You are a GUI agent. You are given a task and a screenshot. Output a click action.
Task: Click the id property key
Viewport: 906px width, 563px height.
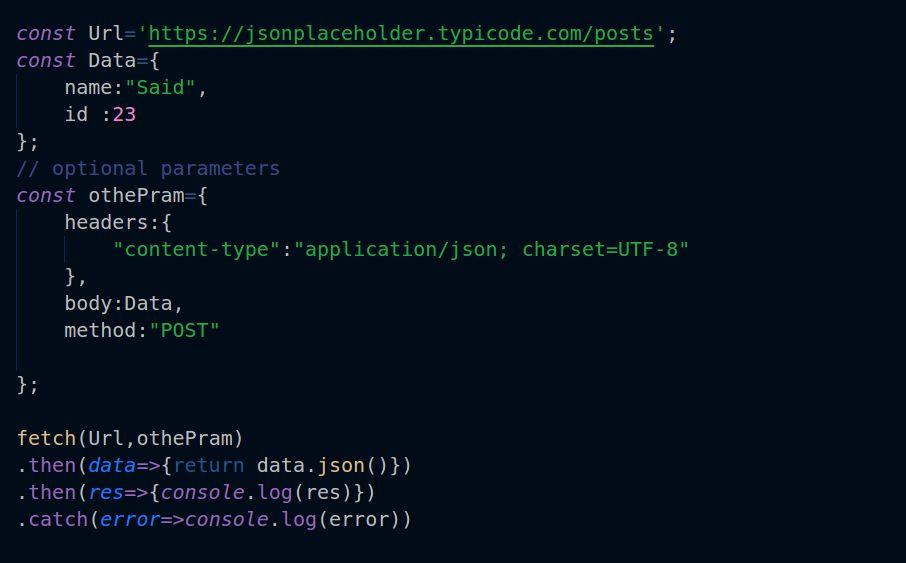[x=76, y=115]
